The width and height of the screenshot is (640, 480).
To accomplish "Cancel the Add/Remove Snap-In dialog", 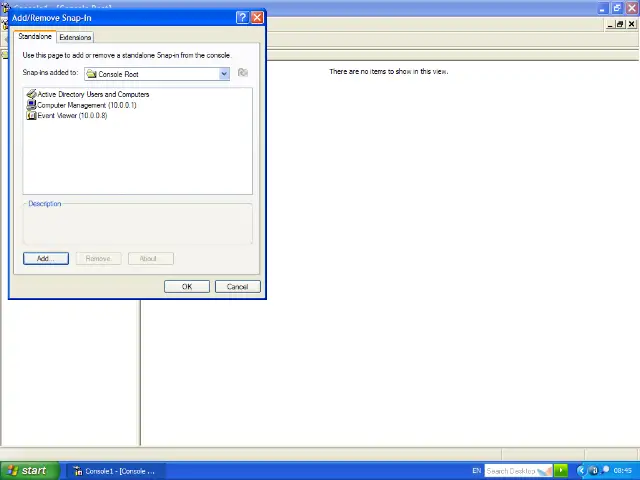I will pyautogui.click(x=237, y=287).
